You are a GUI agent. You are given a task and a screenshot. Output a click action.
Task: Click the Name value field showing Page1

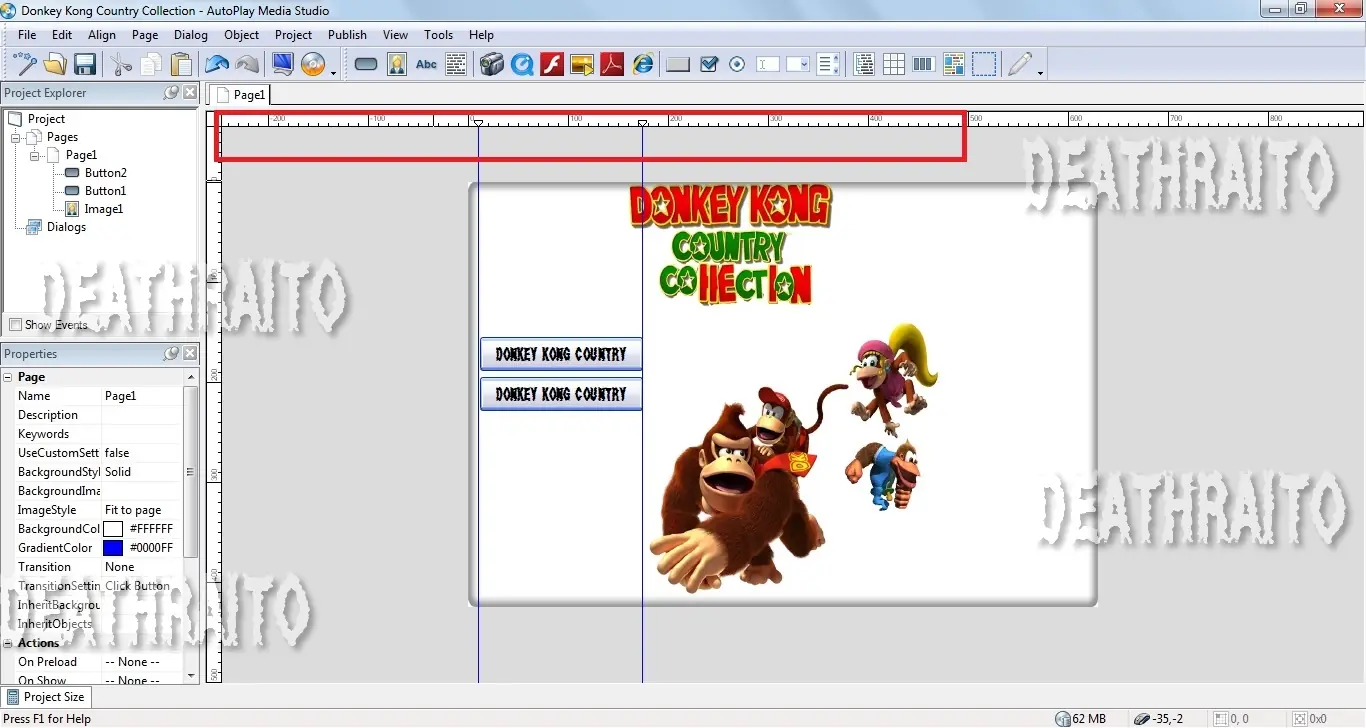[x=142, y=396]
